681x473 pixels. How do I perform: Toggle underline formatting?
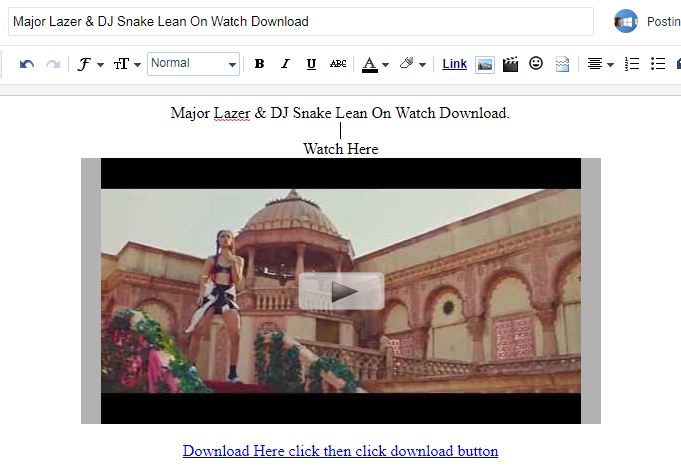(311, 64)
